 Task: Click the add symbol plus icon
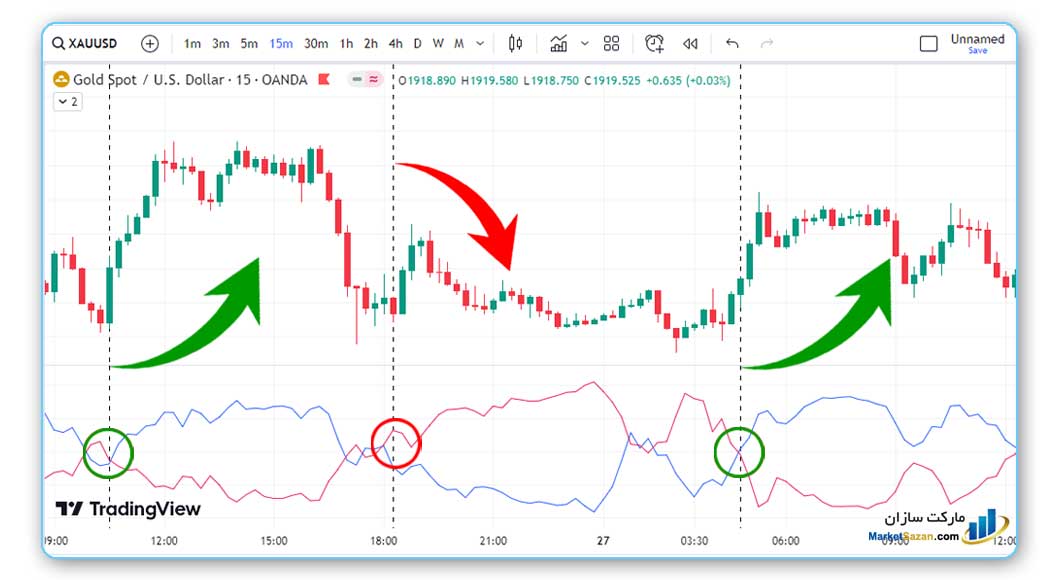150,43
